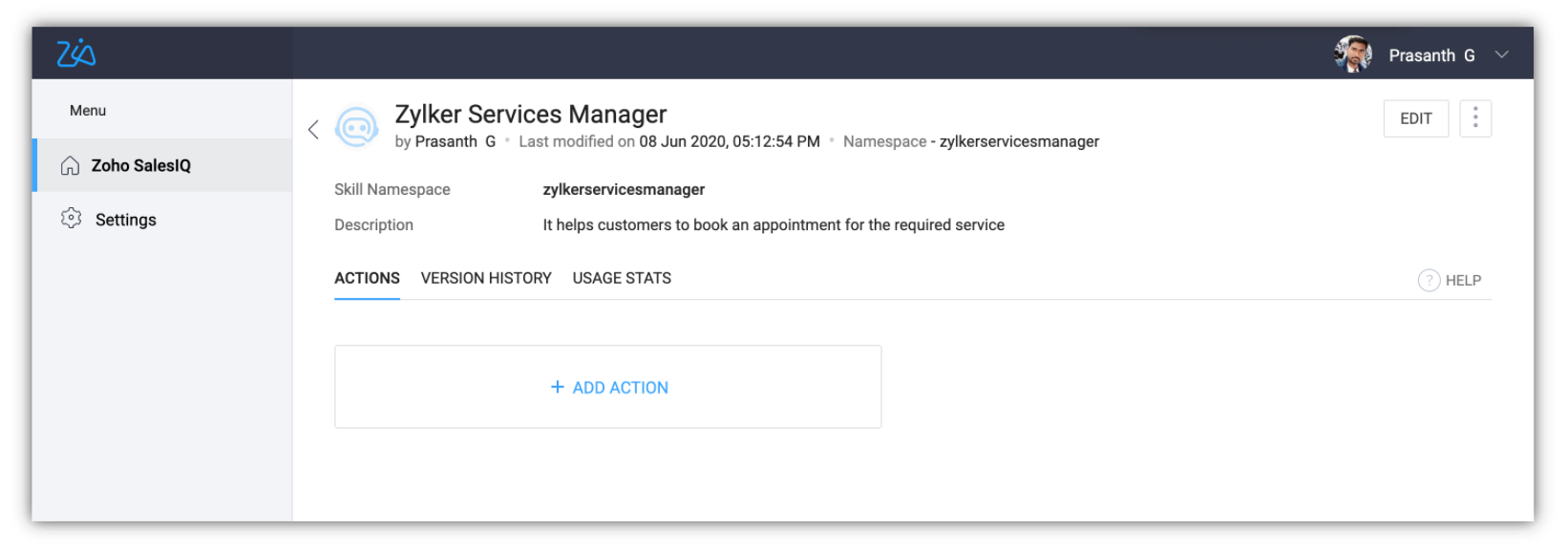
Task: Open Settings from the sidebar menu
Action: click(126, 220)
